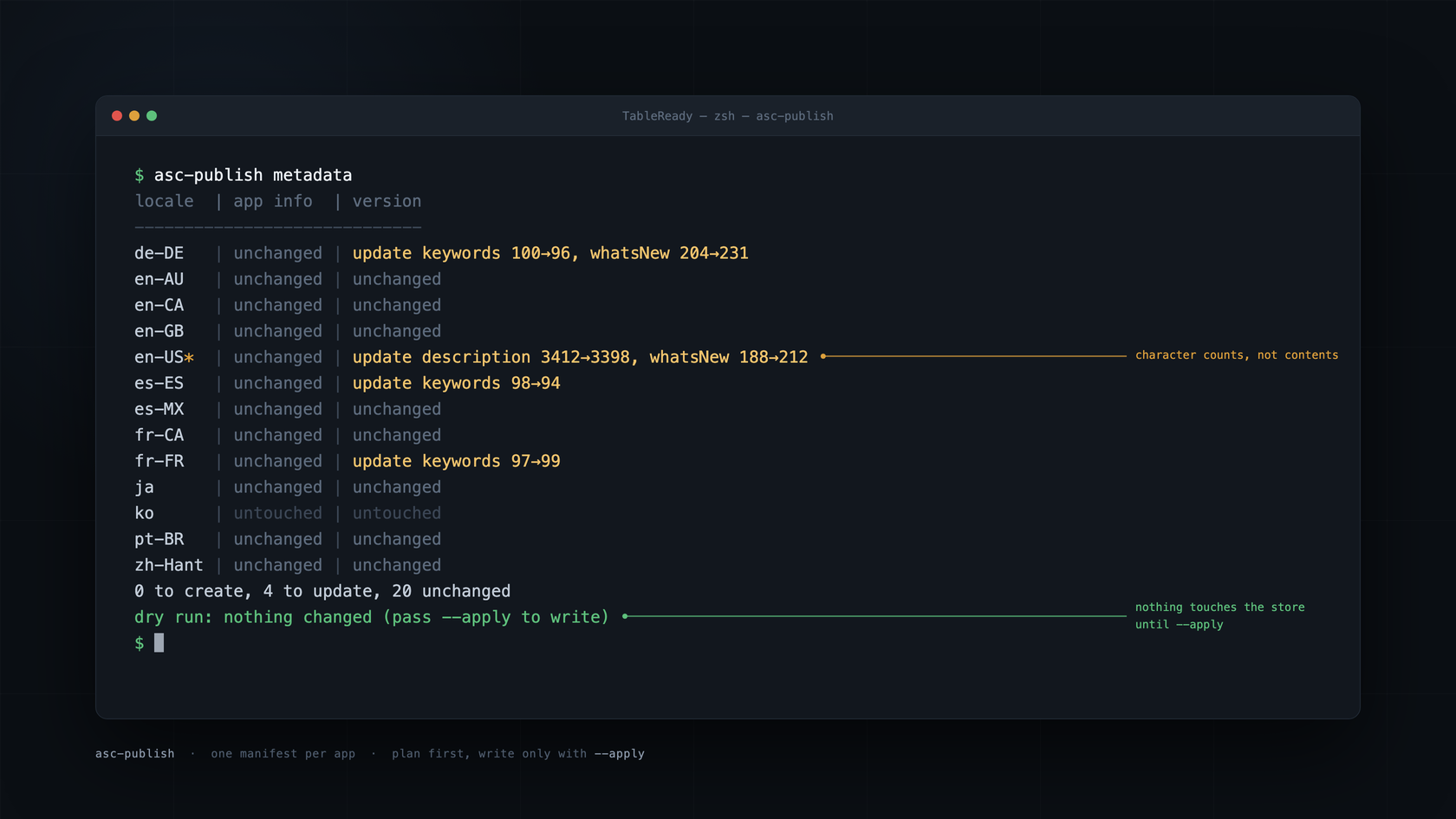Click the yellow minimize window button

point(134,115)
